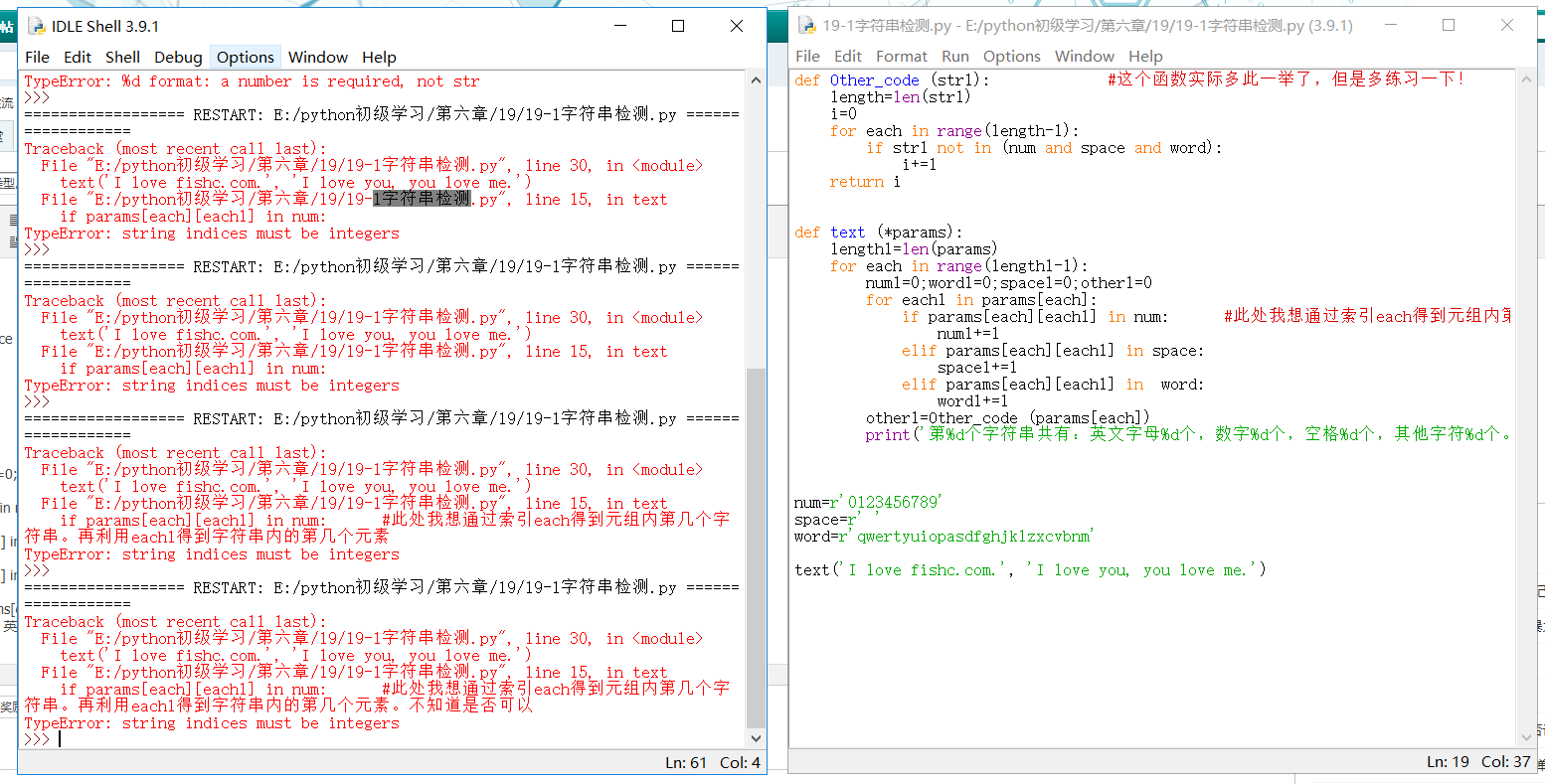Maximize the editor window

tap(1449, 25)
